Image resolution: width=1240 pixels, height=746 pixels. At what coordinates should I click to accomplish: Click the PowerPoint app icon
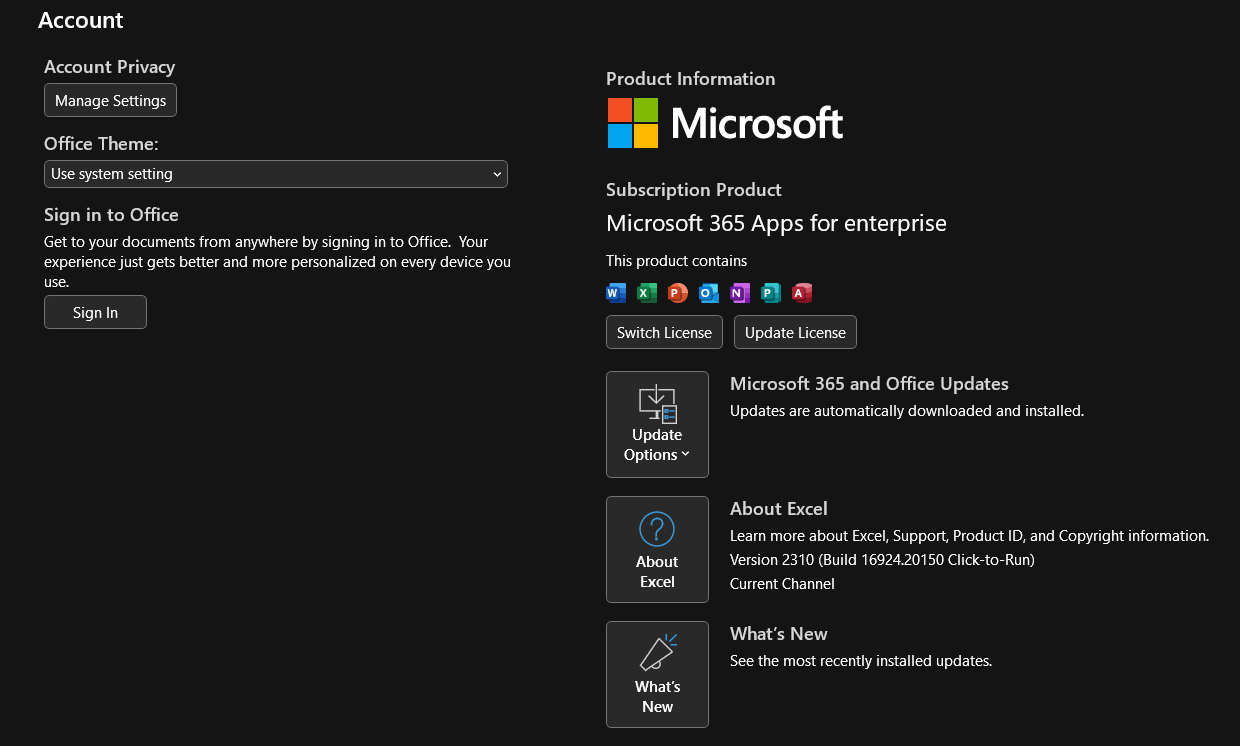coord(678,293)
